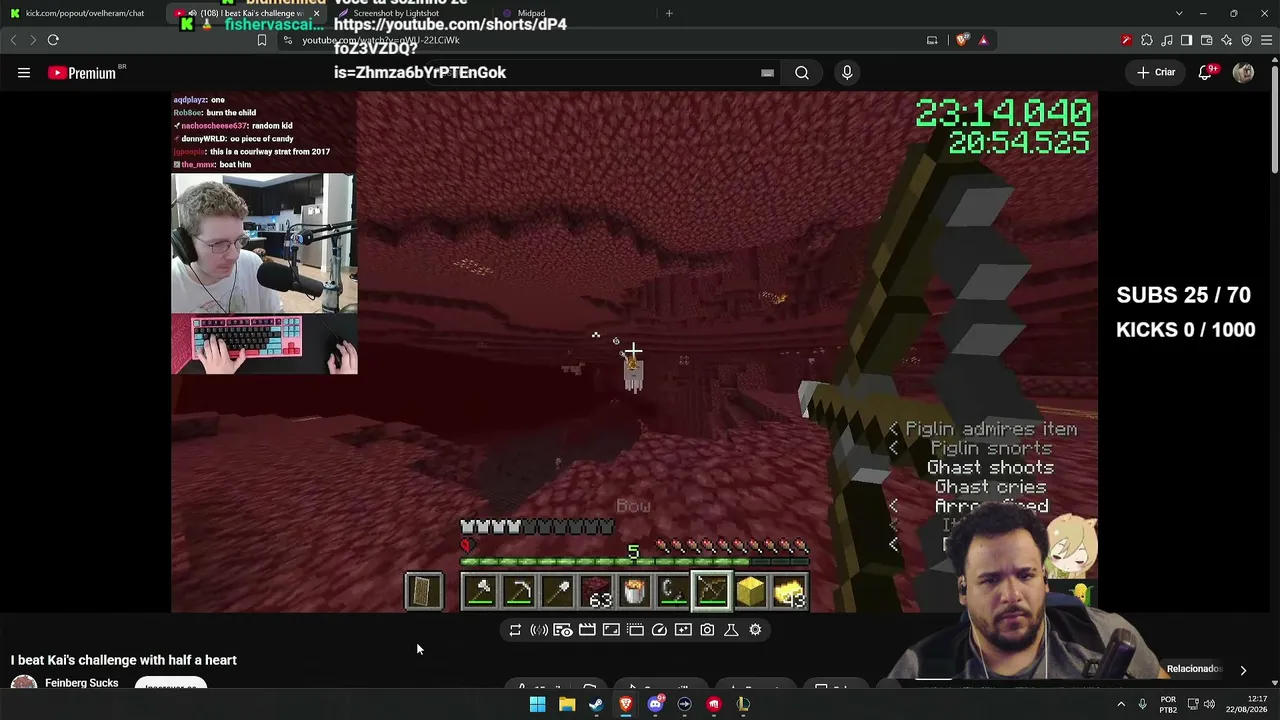1280x720 pixels.
Task: Show hidden system tray icons
Action: coord(1121,705)
